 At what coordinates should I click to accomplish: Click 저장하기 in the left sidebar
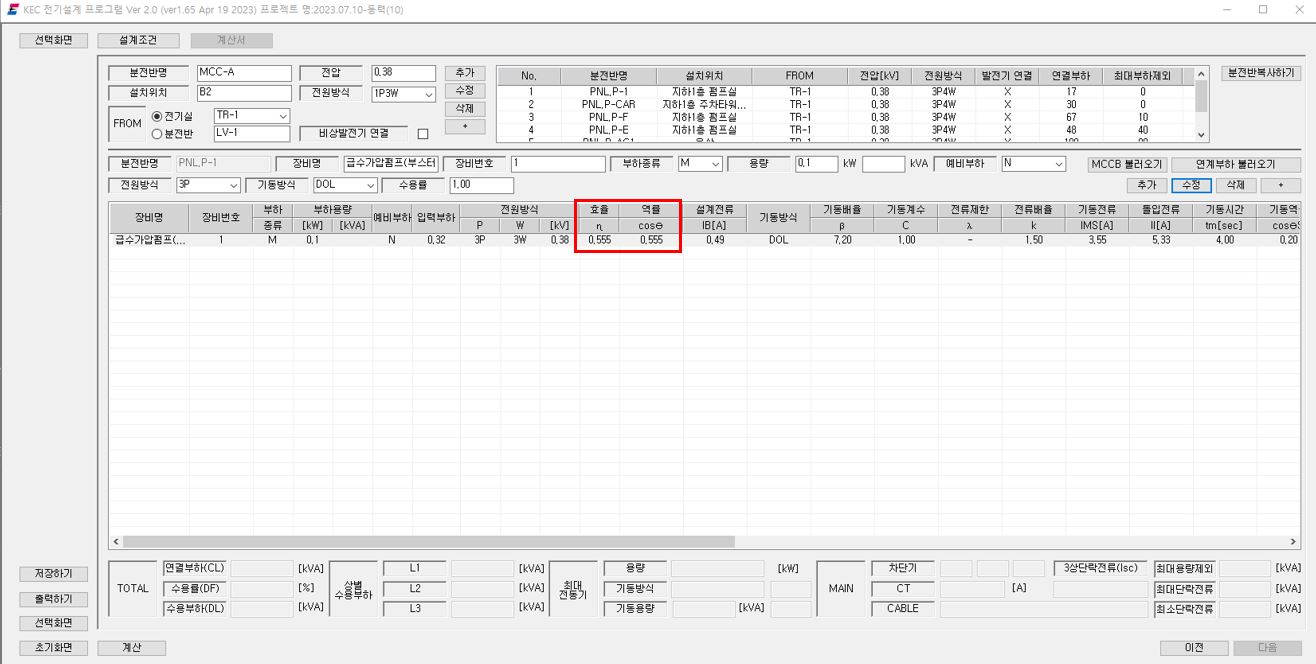point(54,574)
